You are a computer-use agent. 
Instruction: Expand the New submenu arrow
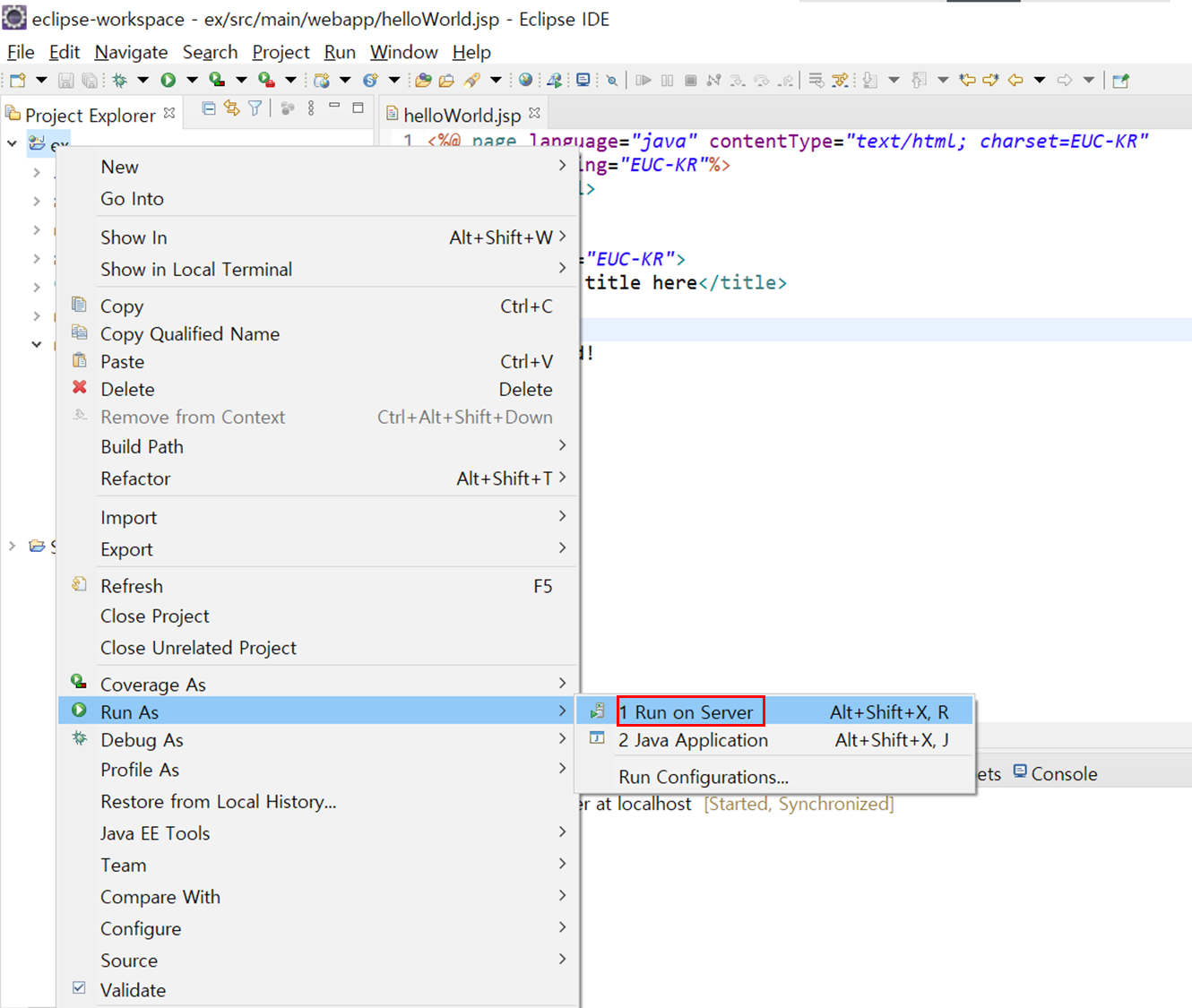562,166
